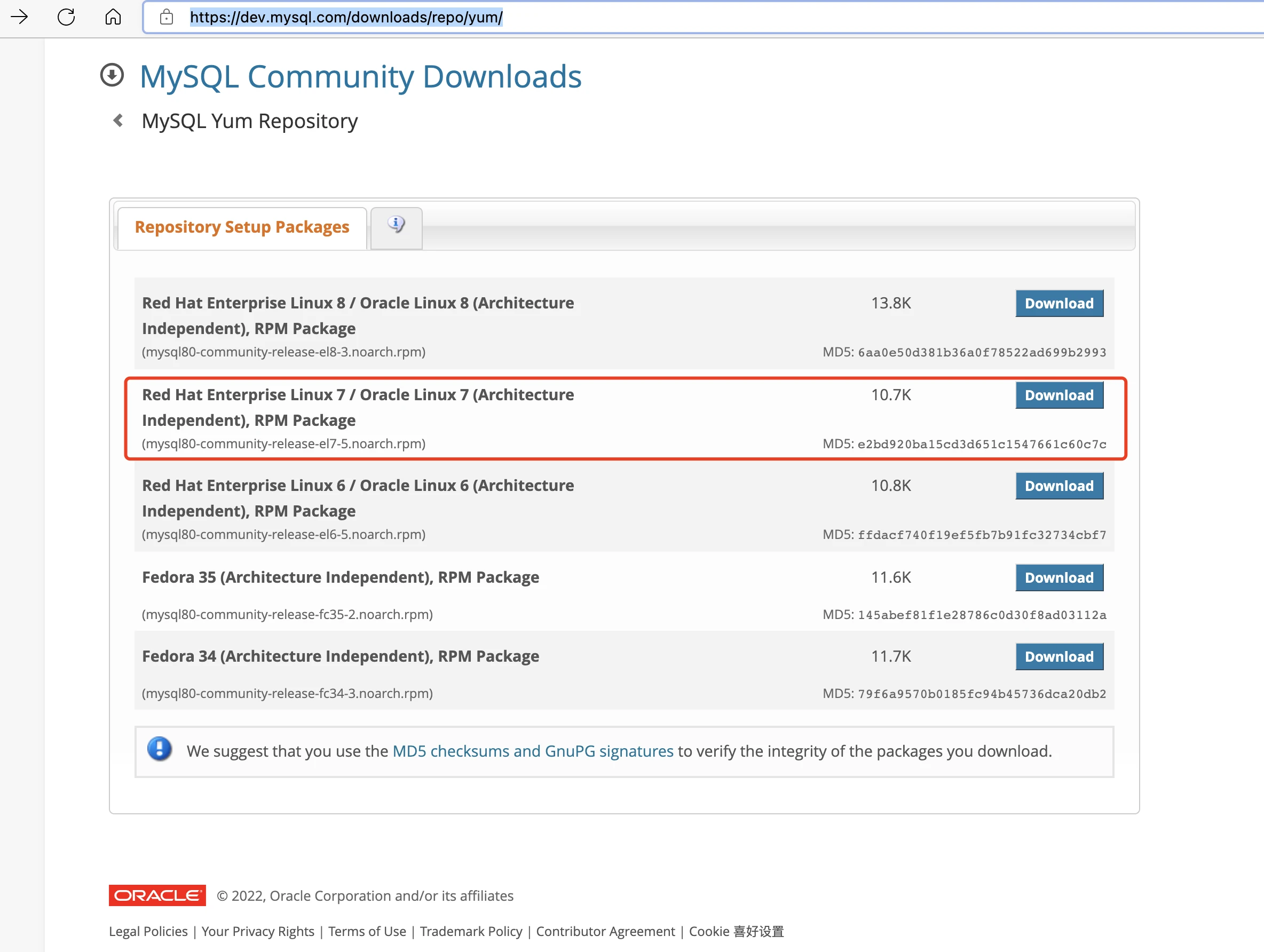This screenshot has width=1264, height=952.
Task: Open Terms of Use footer link
Action: (x=367, y=931)
